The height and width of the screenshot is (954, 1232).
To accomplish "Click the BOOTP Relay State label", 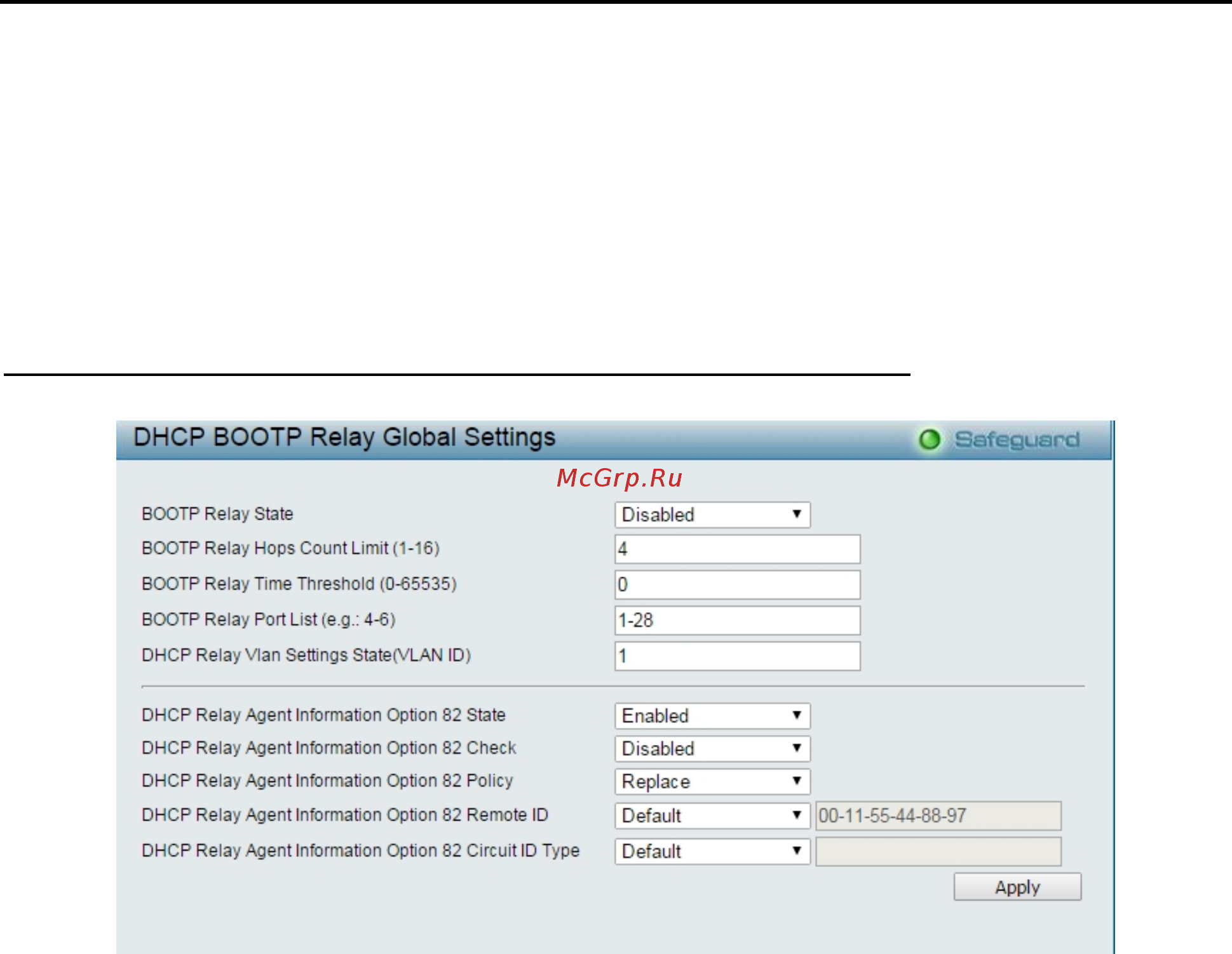I will point(217,514).
